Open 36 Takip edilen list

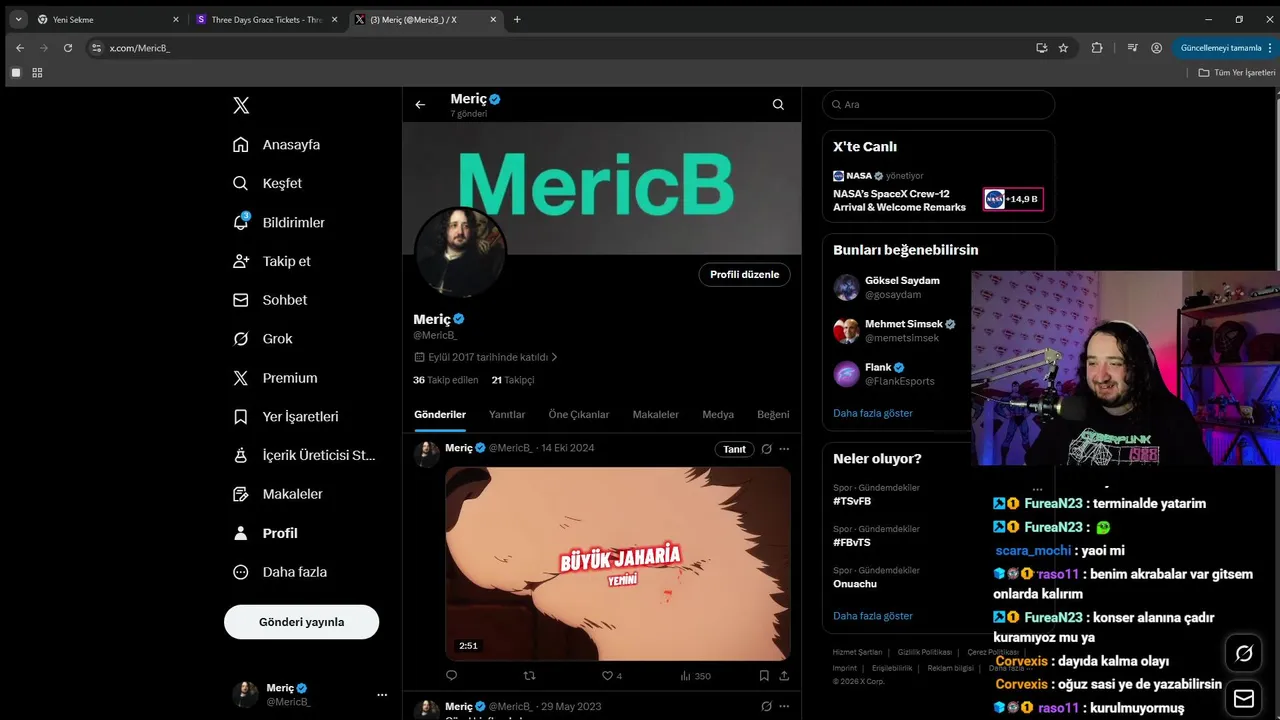pos(446,380)
